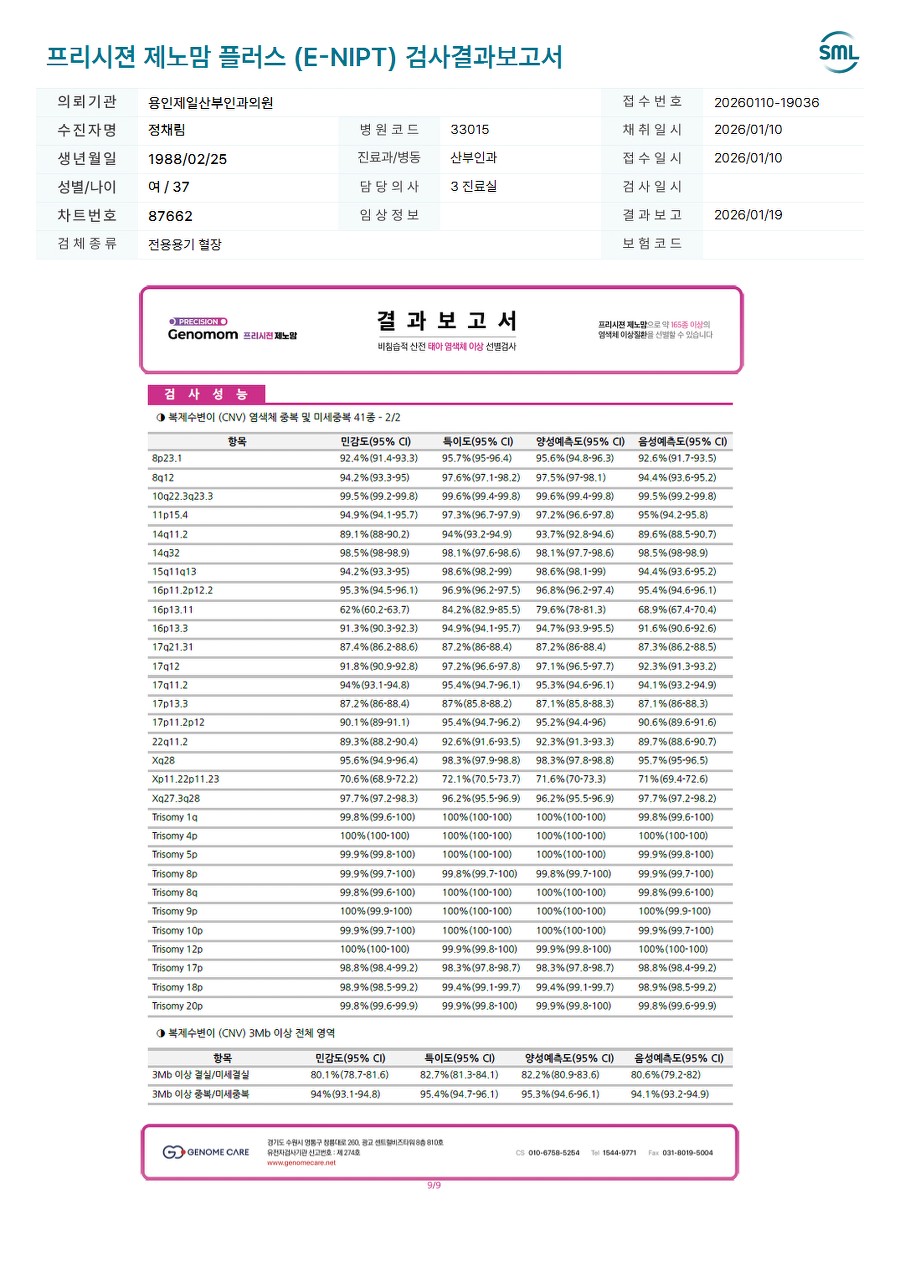Click the page number 9/9
This screenshot has height=1271, width=900.
coord(434,1185)
